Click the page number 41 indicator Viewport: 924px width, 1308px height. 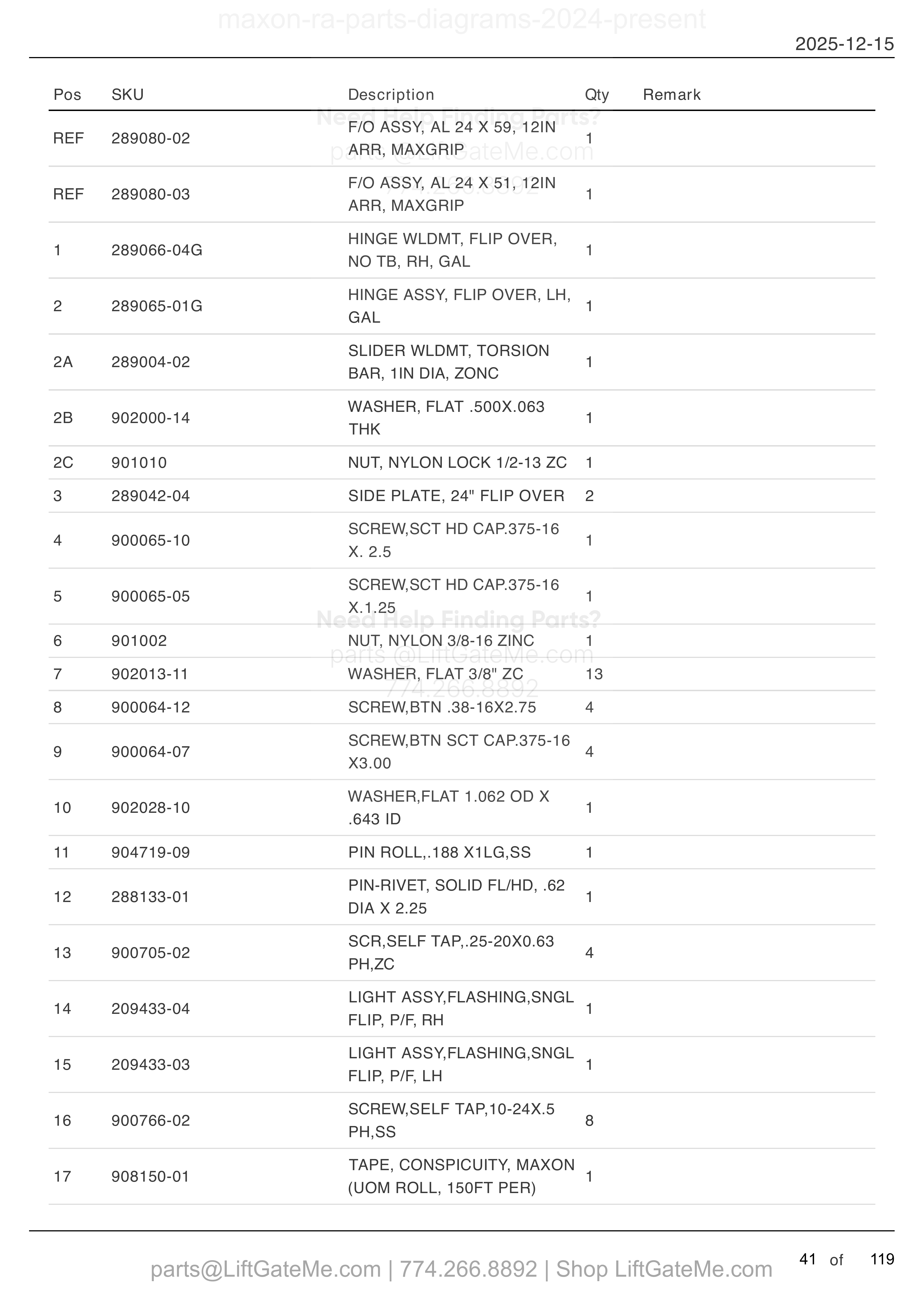(x=808, y=1259)
